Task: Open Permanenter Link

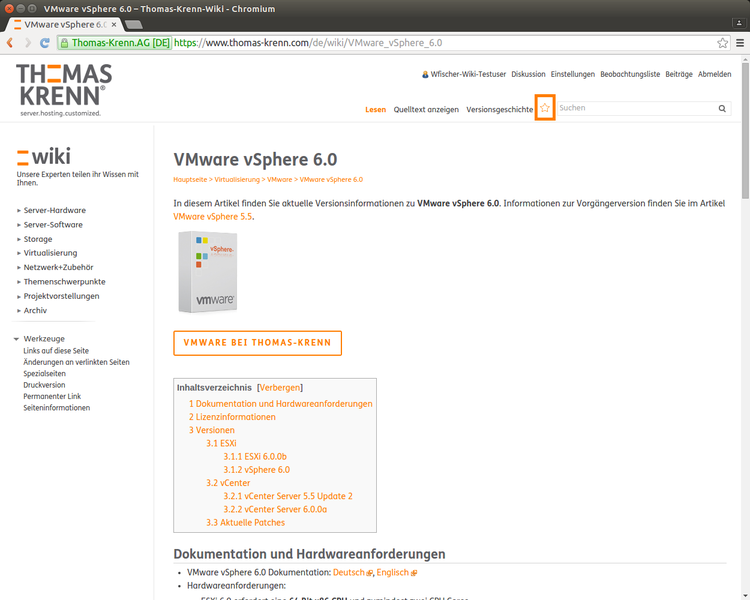Action: [52, 396]
